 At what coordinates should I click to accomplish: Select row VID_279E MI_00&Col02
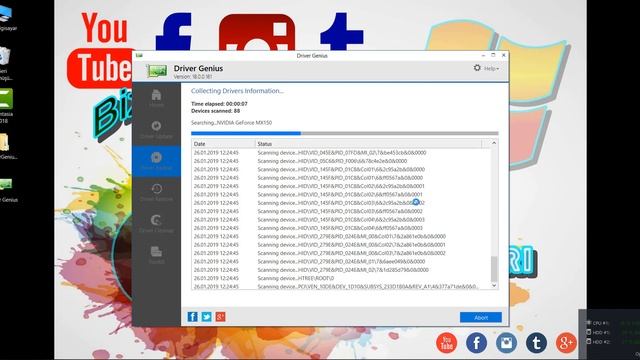341,244
